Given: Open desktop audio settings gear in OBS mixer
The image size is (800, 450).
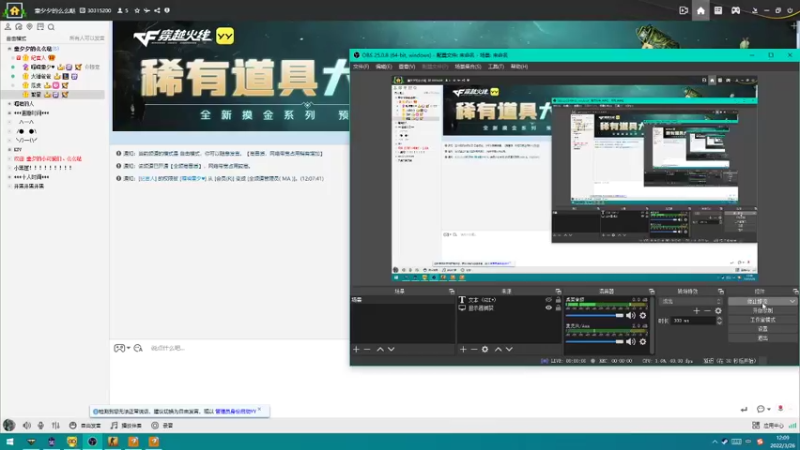Looking at the screenshot, I should (643, 315).
